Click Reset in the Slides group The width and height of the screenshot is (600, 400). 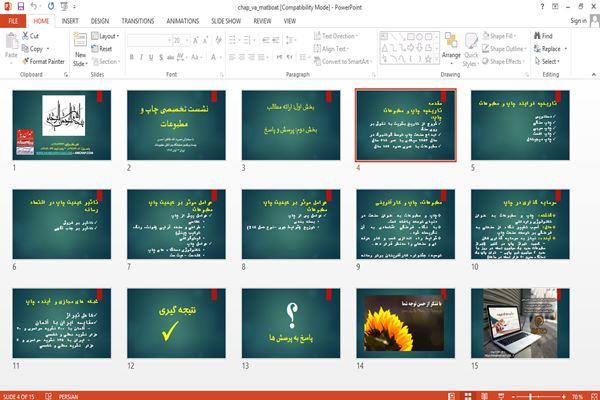[x=102, y=49]
